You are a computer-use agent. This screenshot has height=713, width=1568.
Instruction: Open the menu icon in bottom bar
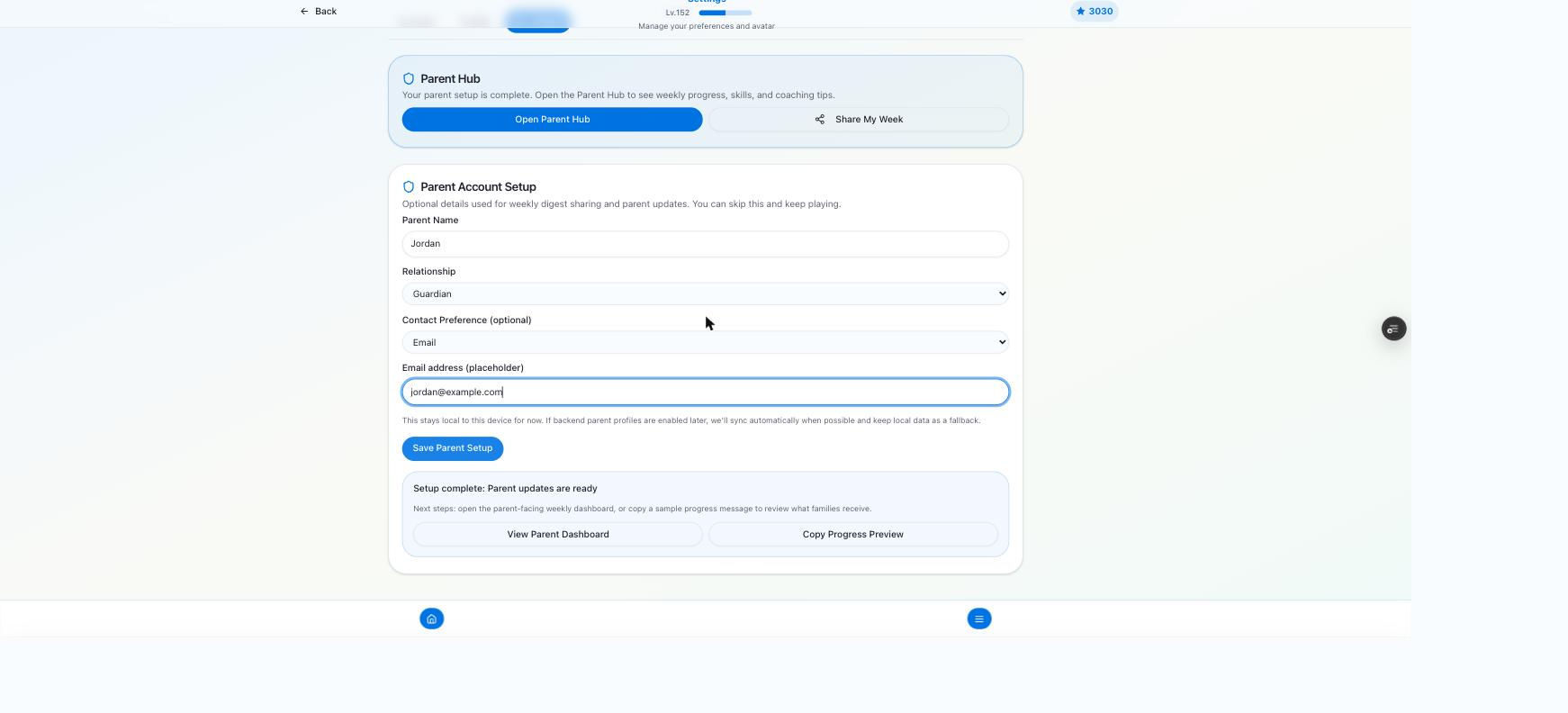click(979, 618)
